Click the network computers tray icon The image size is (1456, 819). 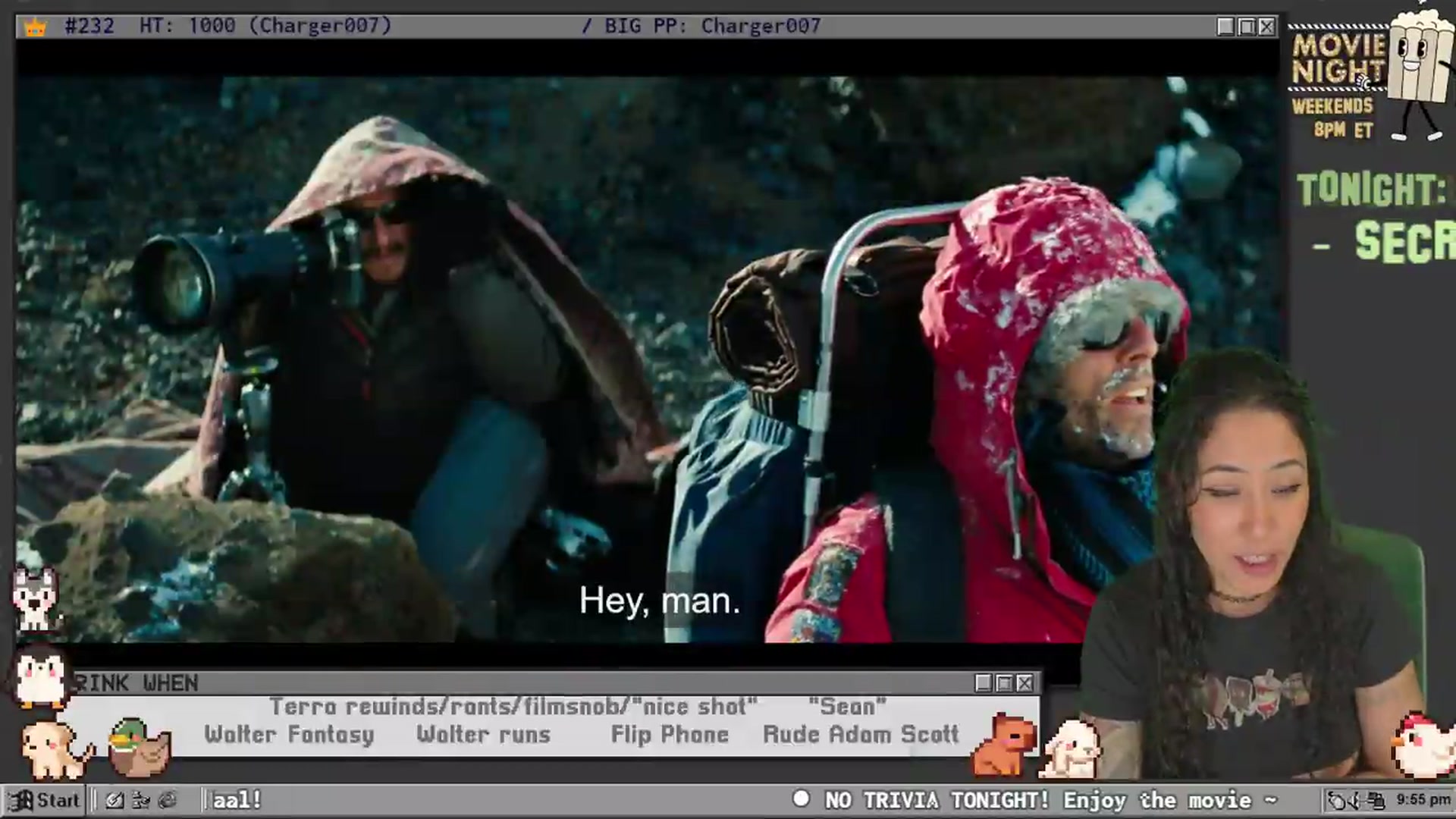point(1376,800)
